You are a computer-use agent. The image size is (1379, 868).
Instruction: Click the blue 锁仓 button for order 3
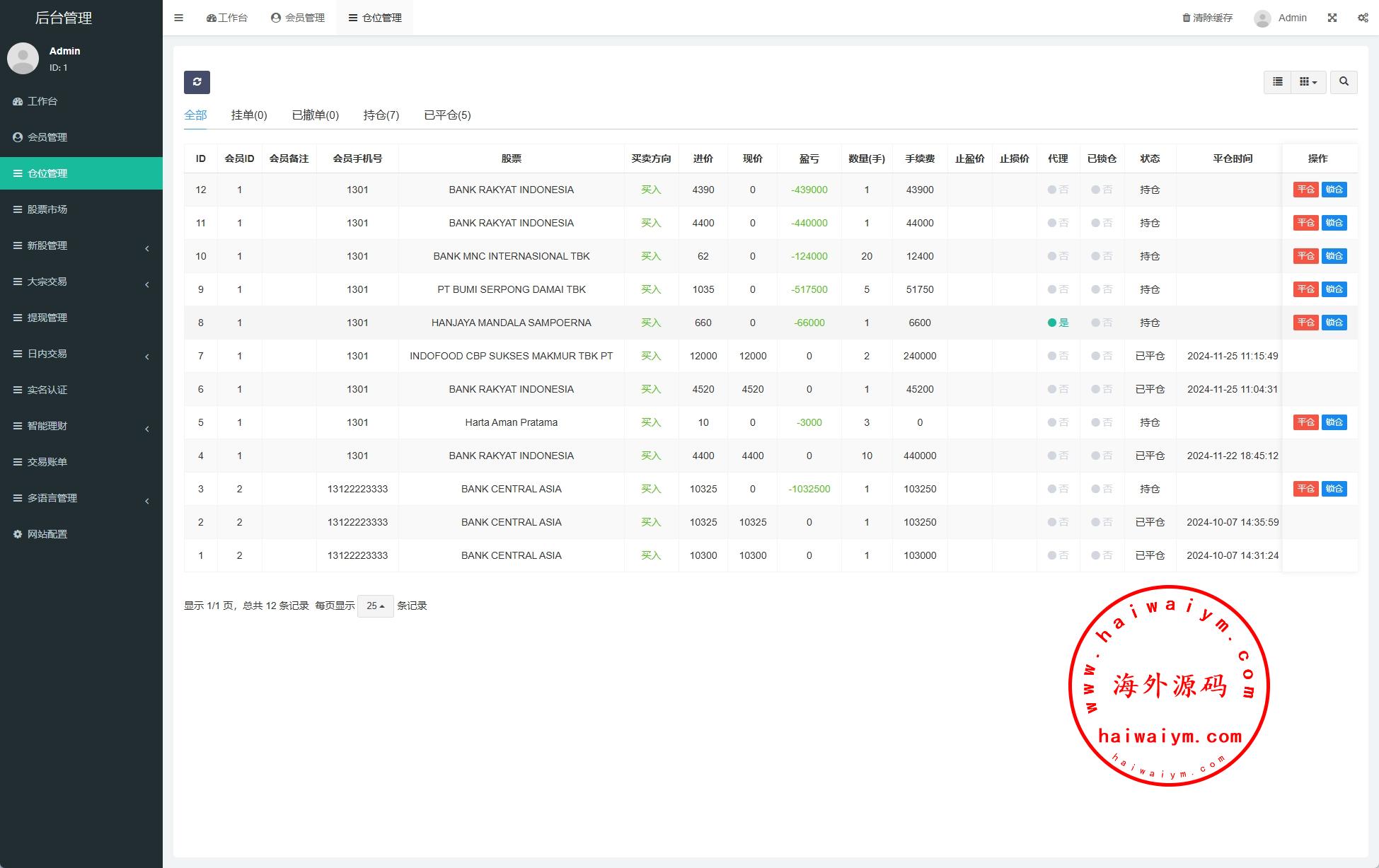[x=1334, y=489]
